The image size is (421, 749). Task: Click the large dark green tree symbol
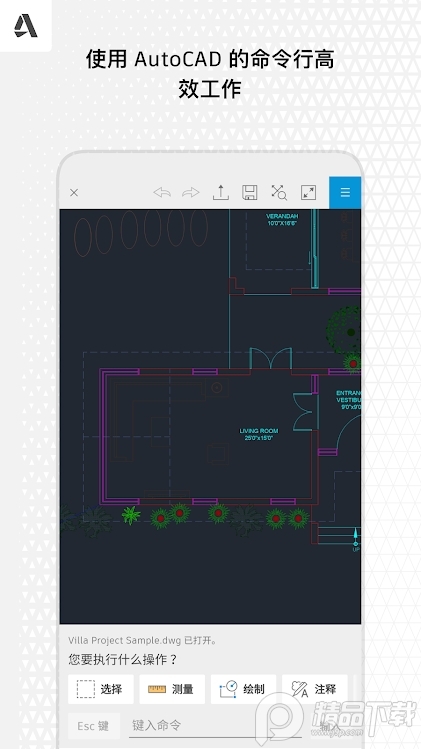click(x=344, y=331)
